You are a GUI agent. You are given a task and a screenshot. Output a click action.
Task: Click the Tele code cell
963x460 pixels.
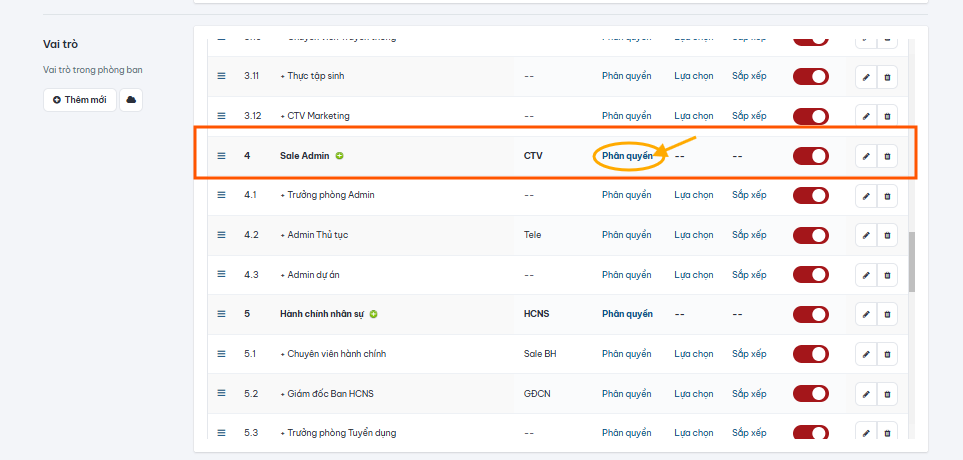coord(532,235)
